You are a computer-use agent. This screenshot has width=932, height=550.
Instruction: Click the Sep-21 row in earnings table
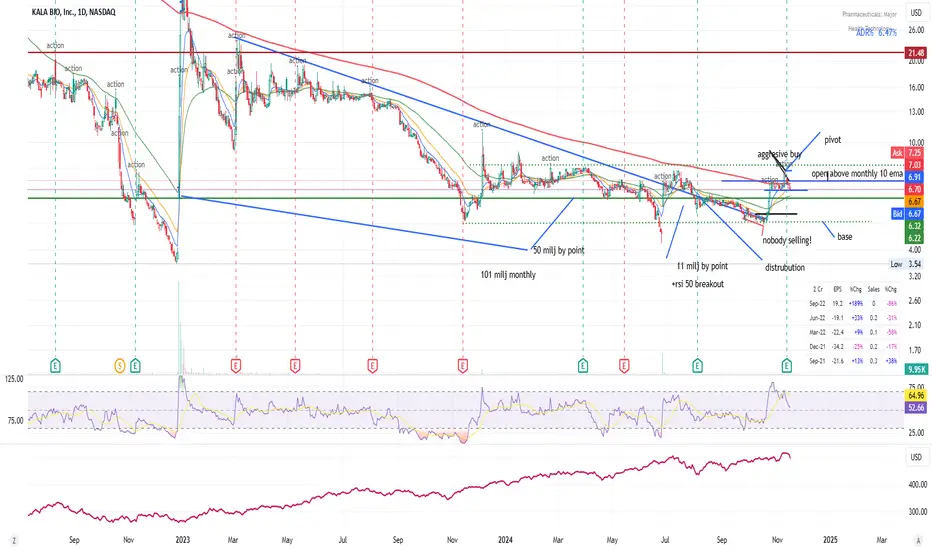(853, 361)
